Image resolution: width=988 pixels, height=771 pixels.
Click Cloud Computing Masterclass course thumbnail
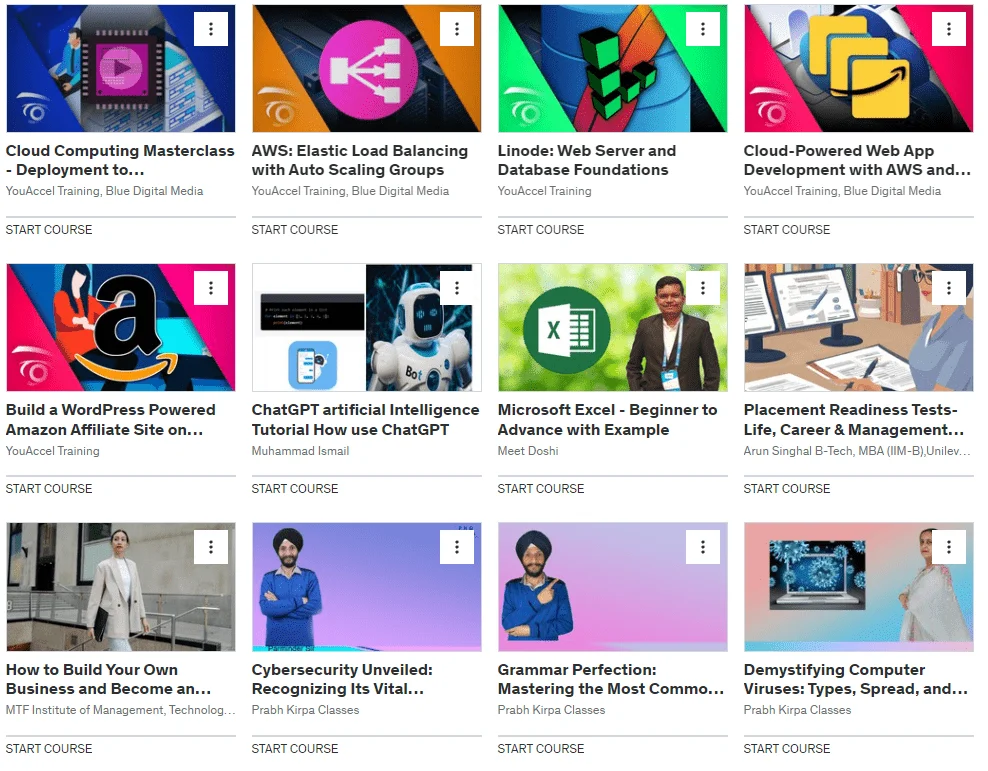[121, 69]
